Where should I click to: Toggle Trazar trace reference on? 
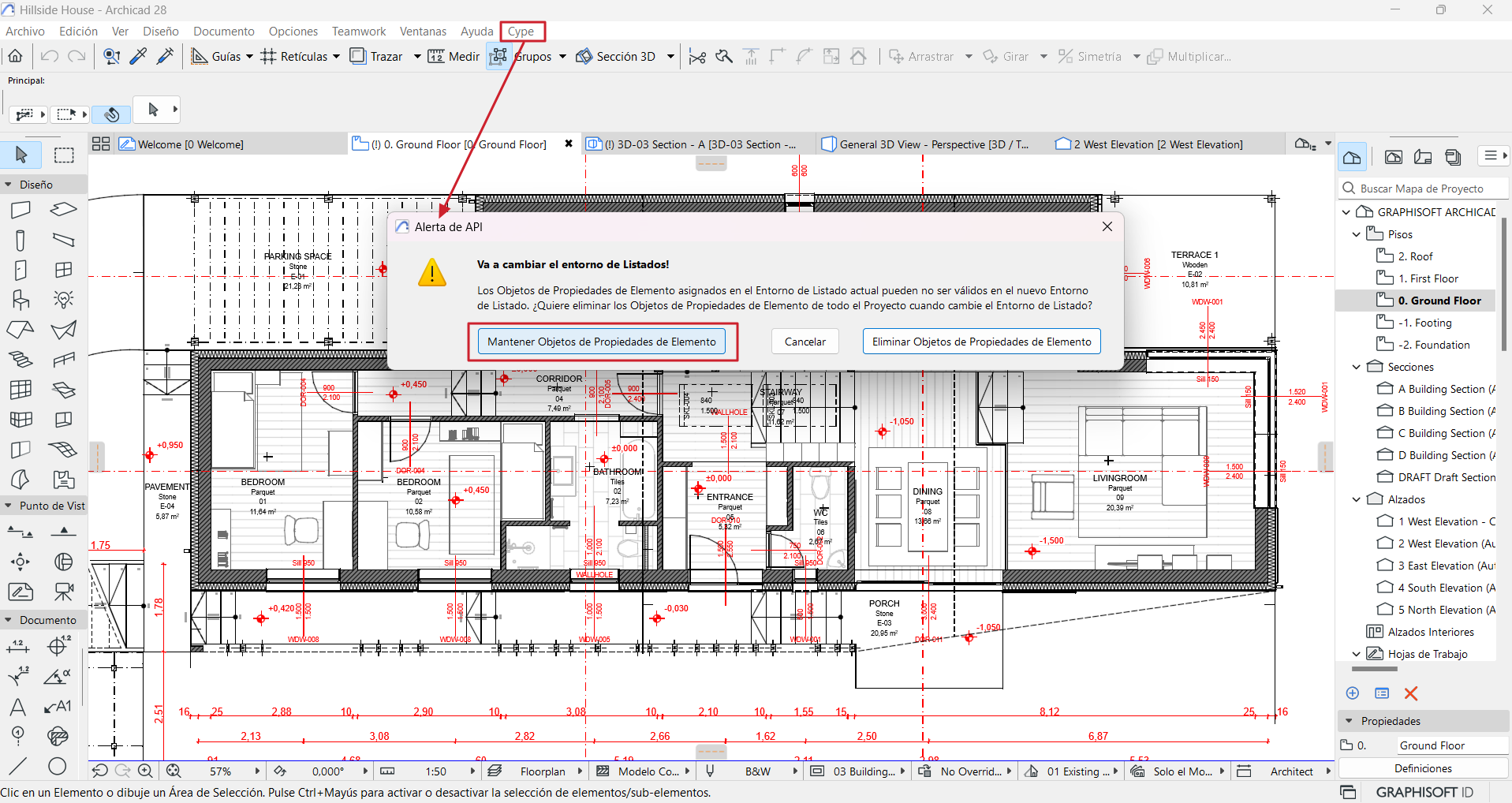376,56
